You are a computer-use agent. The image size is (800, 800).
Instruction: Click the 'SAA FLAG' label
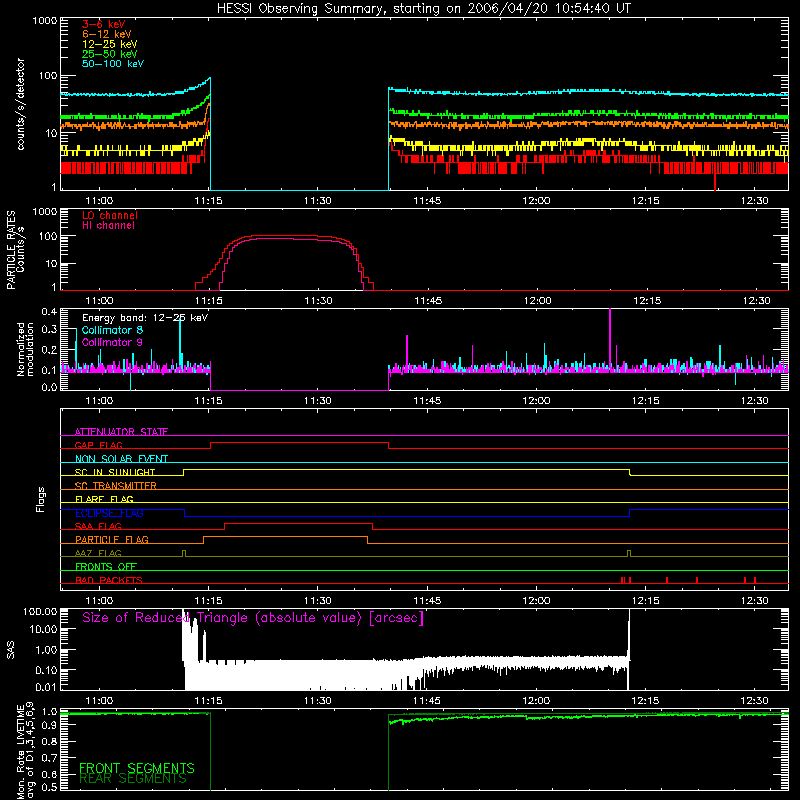(x=98, y=526)
